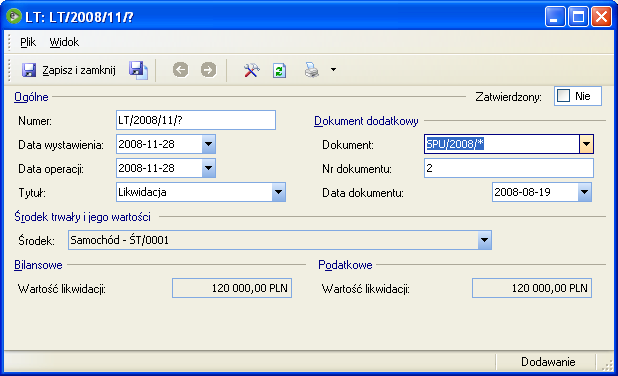Click the Dokument dodatkowy section header
Screen dimensions: 618x376
366,121
